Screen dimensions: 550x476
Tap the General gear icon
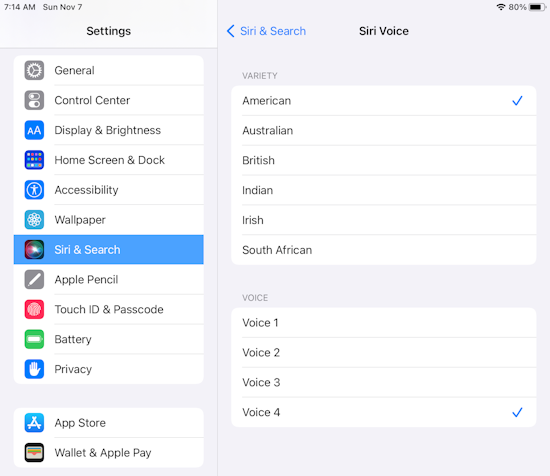[x=34, y=71]
